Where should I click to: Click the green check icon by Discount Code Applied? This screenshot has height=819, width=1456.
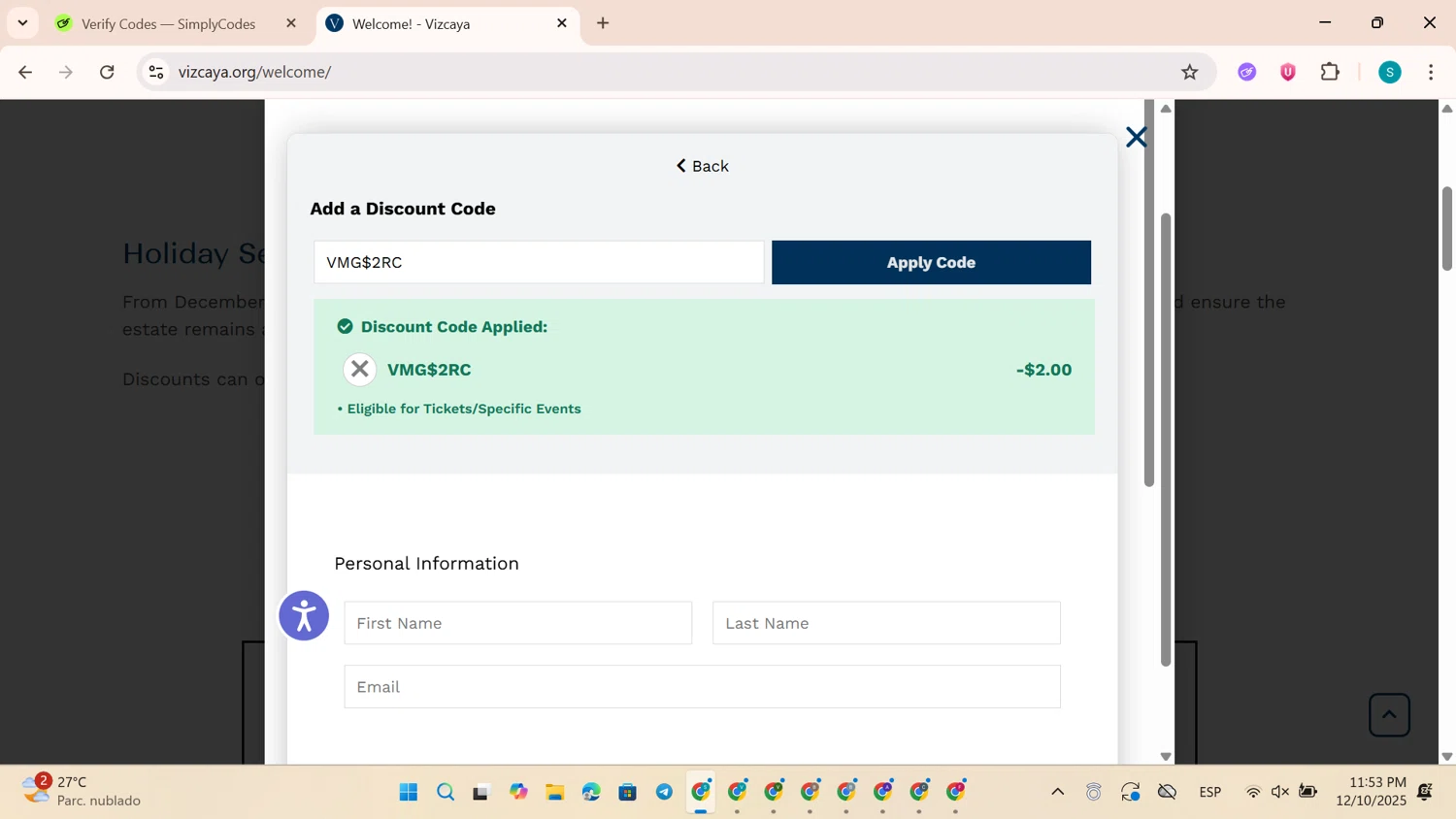pos(345,327)
